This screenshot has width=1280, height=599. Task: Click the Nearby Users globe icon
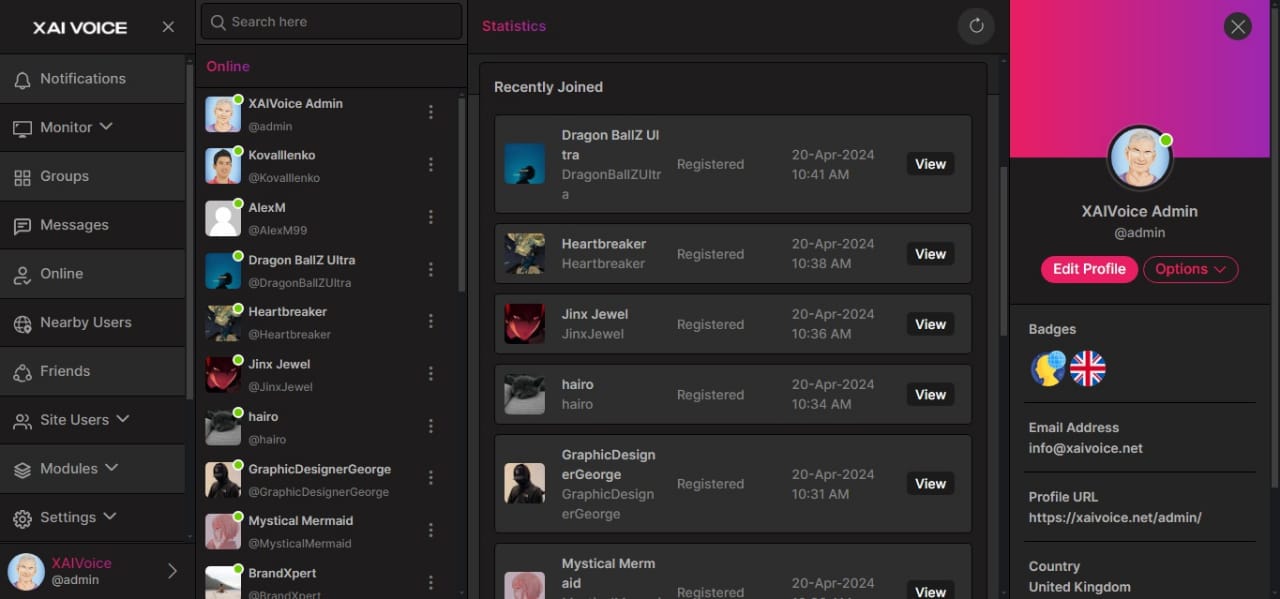point(22,323)
